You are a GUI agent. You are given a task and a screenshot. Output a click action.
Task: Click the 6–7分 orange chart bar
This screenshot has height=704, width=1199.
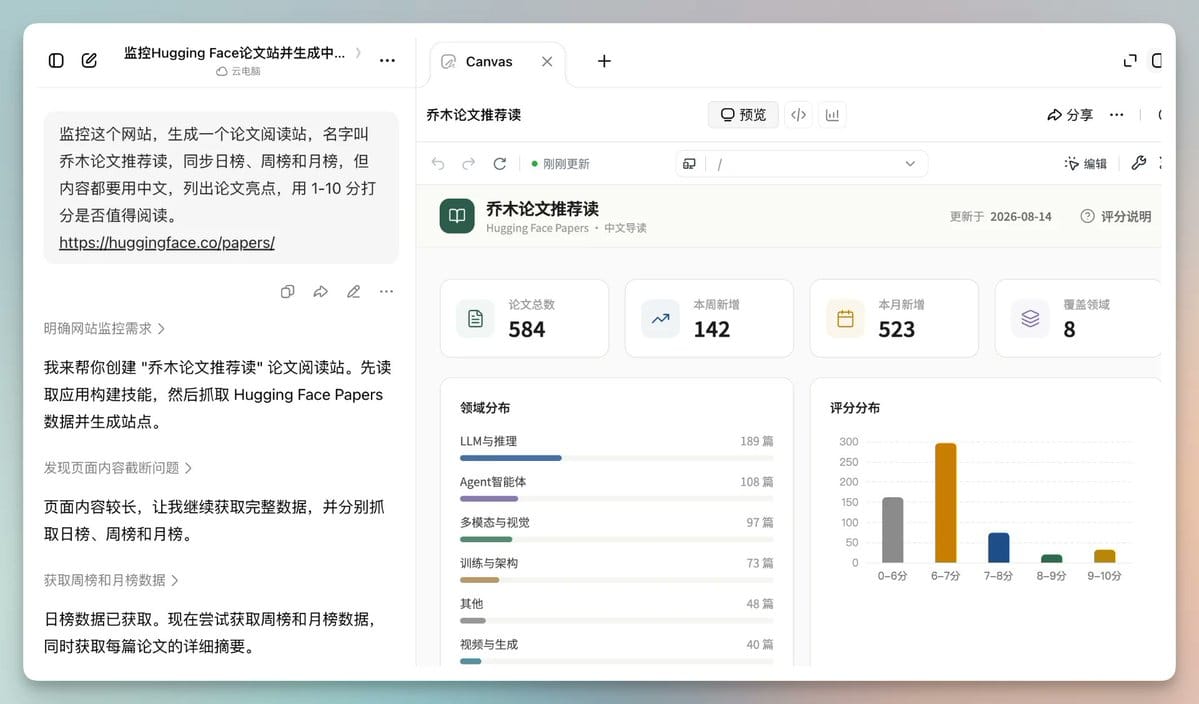[x=946, y=503]
